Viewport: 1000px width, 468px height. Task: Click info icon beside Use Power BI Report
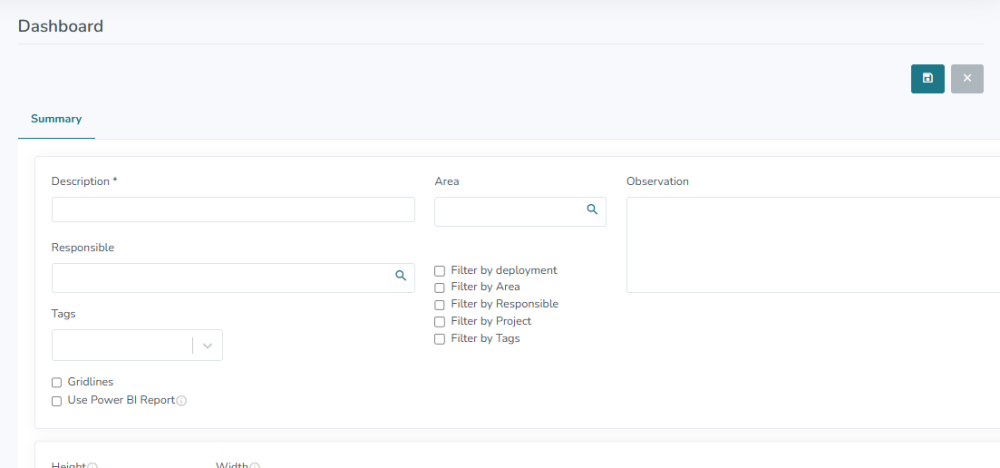coord(182,401)
